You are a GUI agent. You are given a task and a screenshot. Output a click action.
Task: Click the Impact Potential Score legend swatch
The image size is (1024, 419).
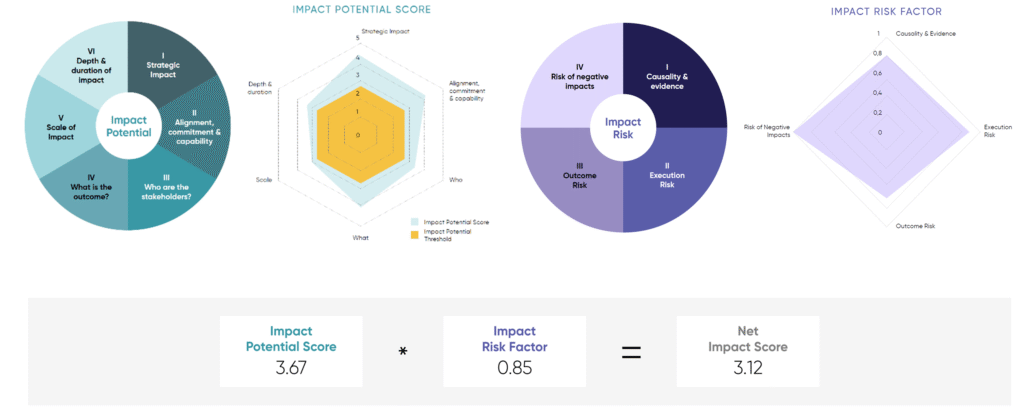pos(416,221)
